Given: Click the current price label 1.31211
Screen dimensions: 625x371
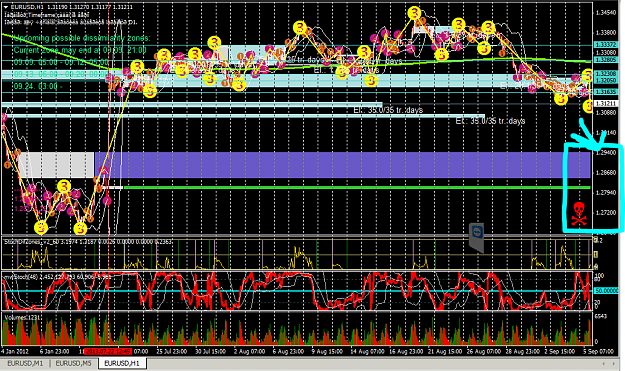Looking at the screenshot, I should 606,104.
